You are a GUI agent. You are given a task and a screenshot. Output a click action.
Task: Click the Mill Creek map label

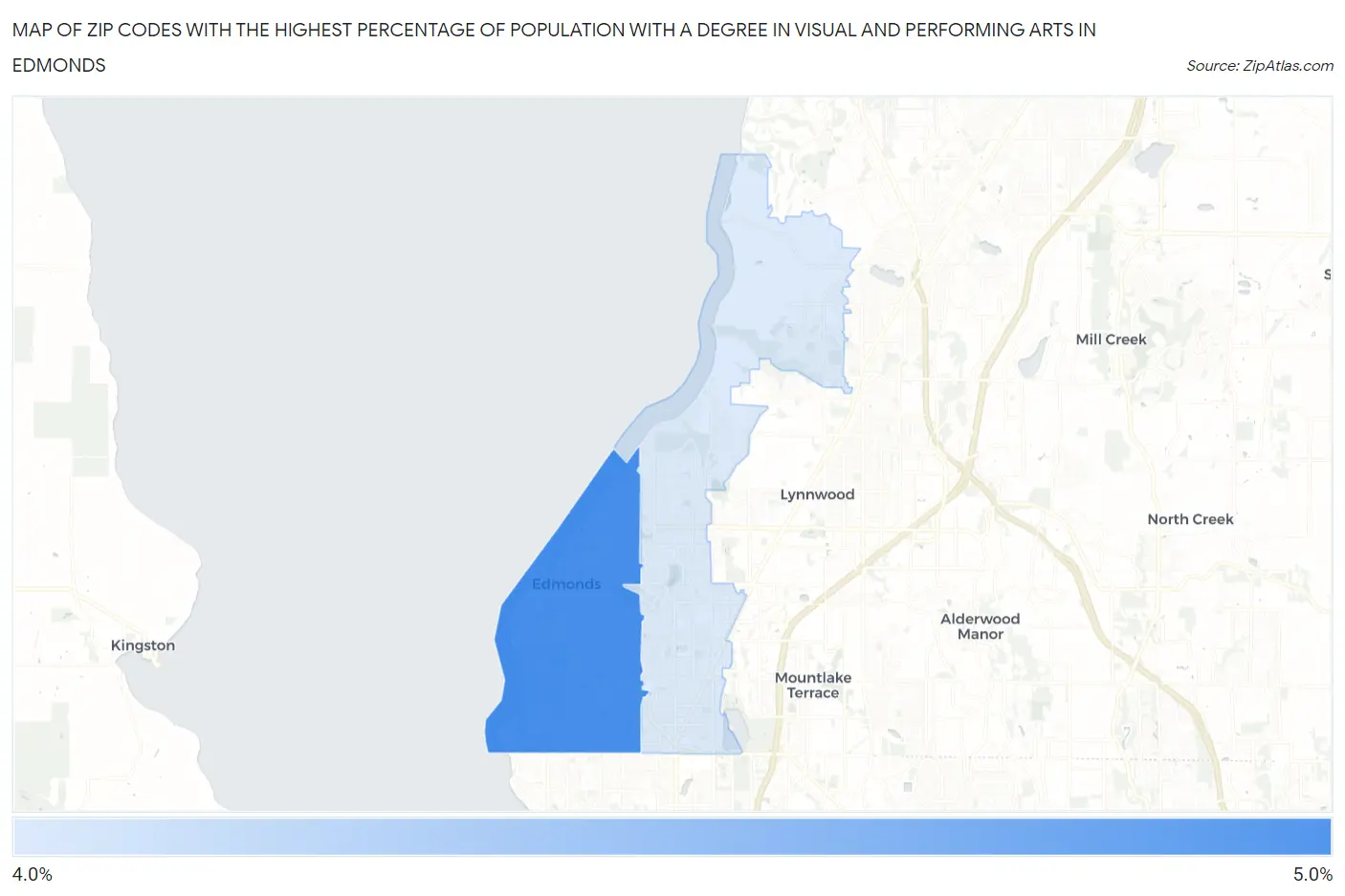click(1111, 339)
